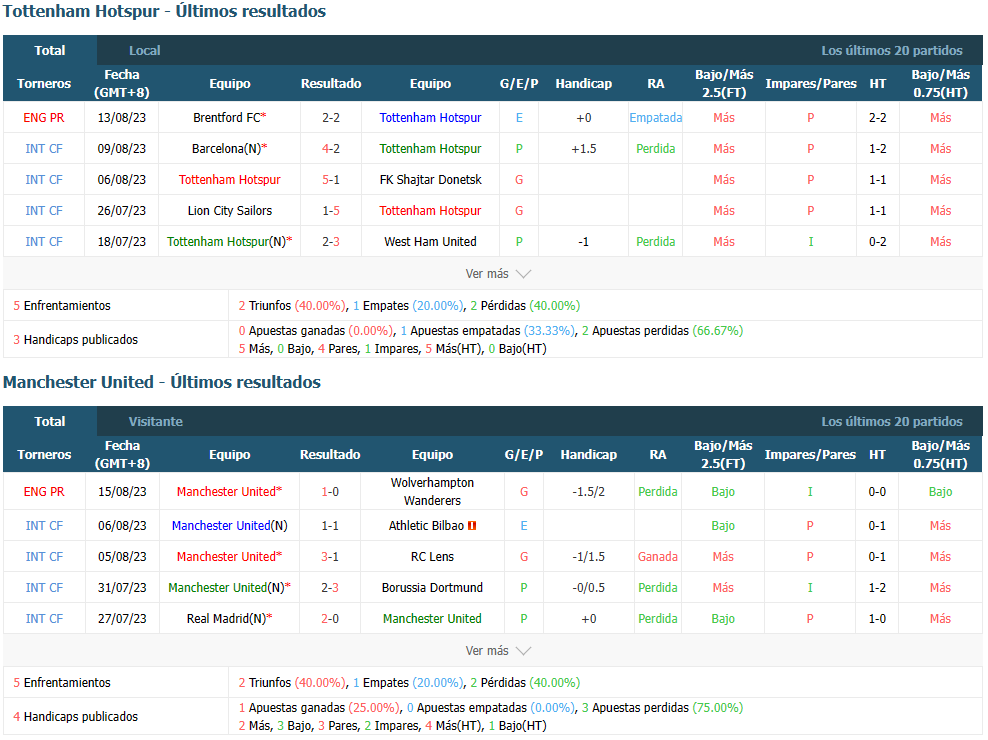Click the -1/1.5 handicap value
This screenshot has width=988, height=740.
(589, 557)
